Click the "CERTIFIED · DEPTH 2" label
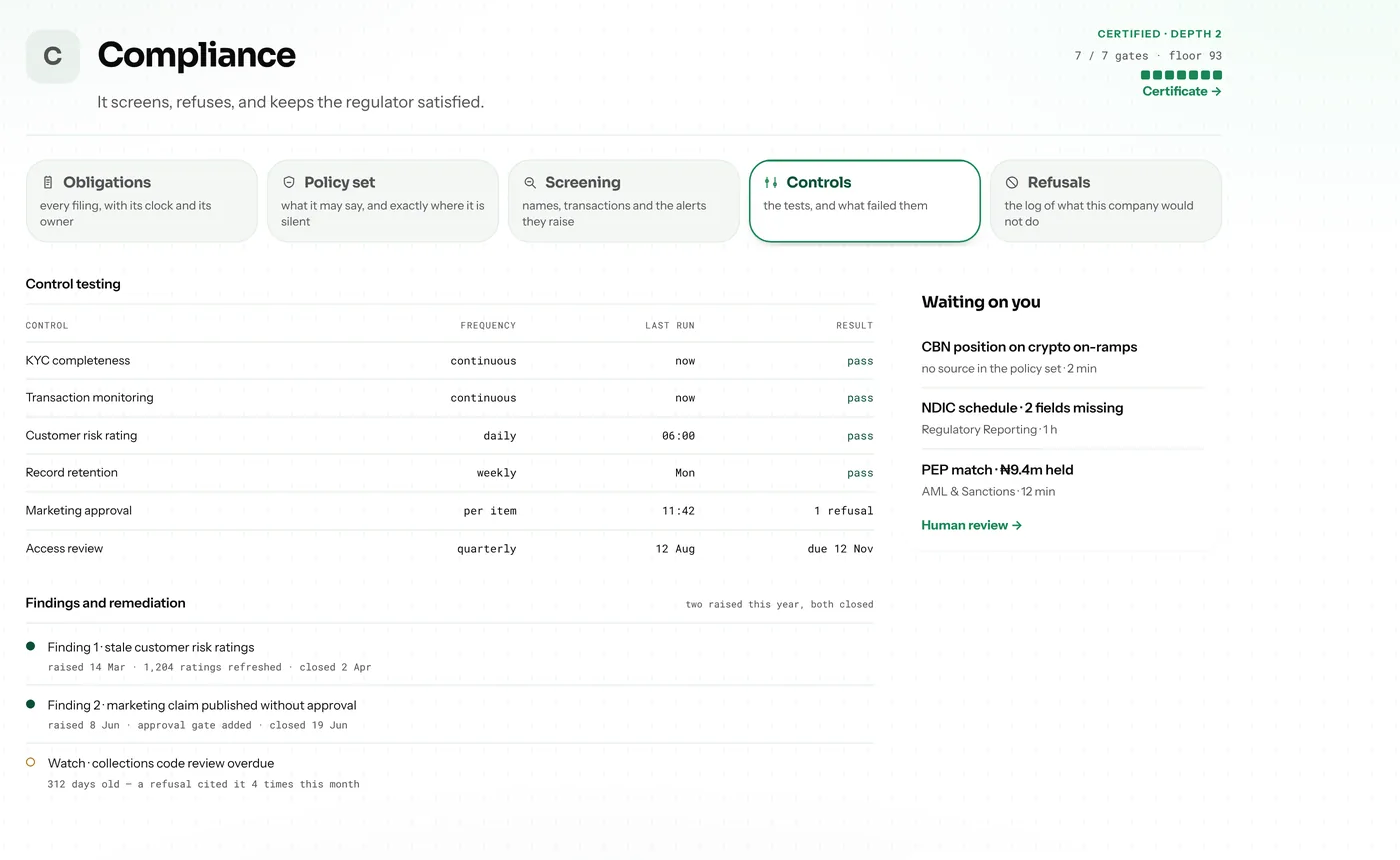The image size is (1400, 860). [x=1159, y=34]
